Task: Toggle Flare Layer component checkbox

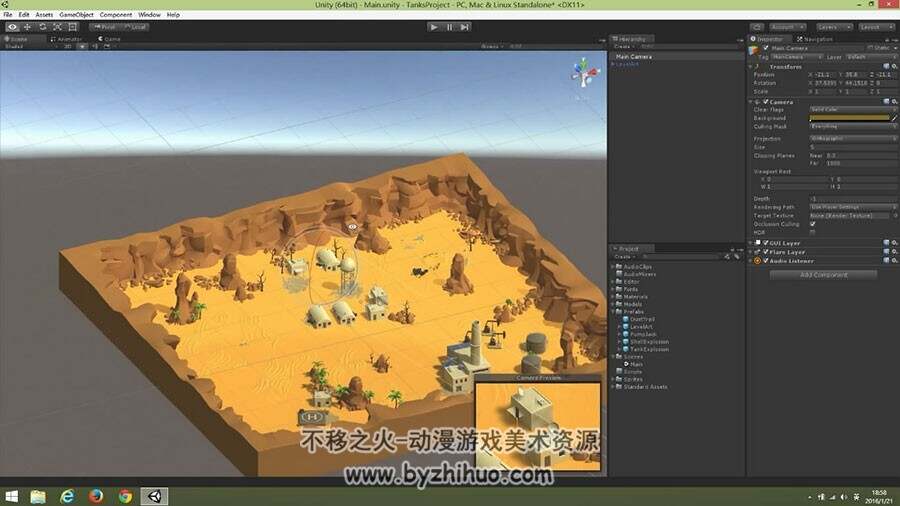Action: (766, 252)
